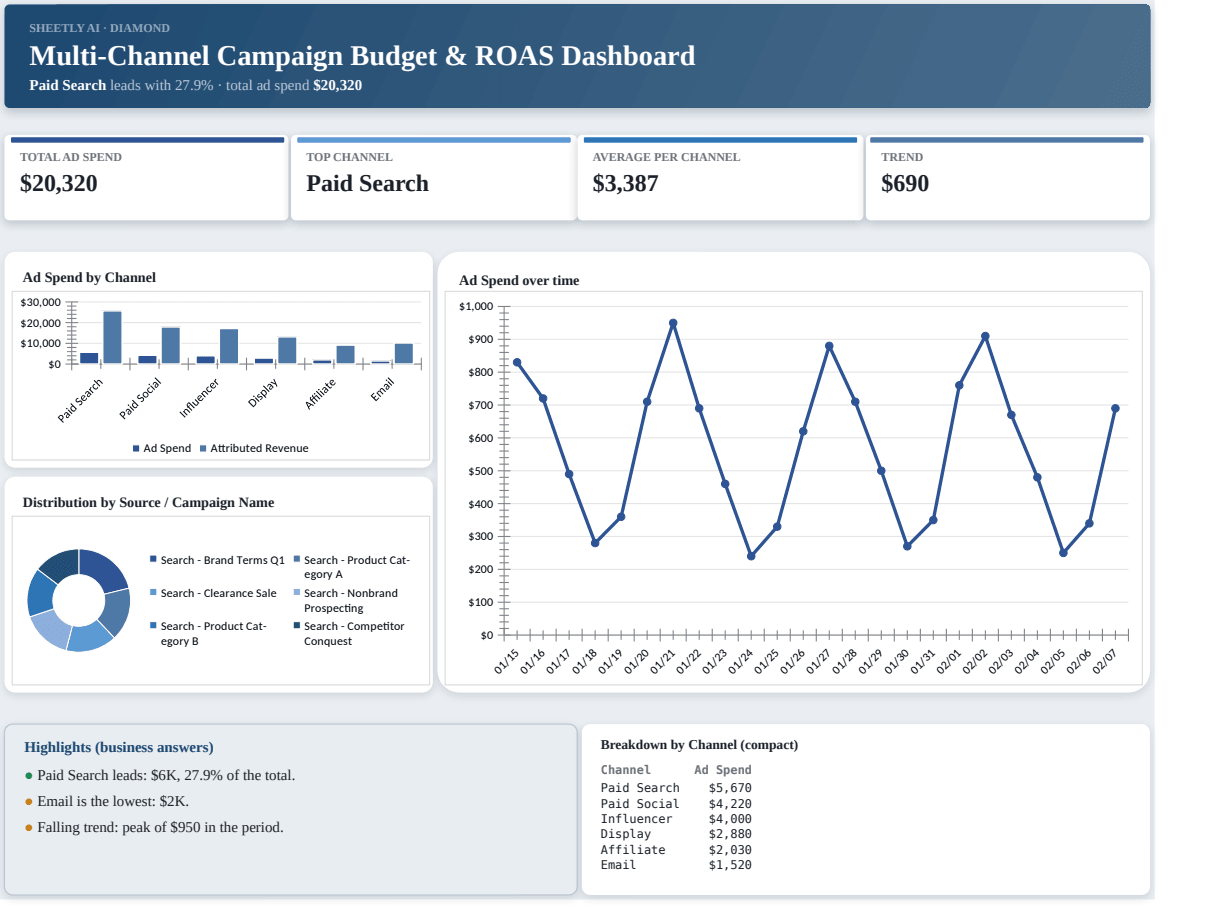Click the Ad Spend legend swatch
1227x922 pixels.
[x=136, y=449]
